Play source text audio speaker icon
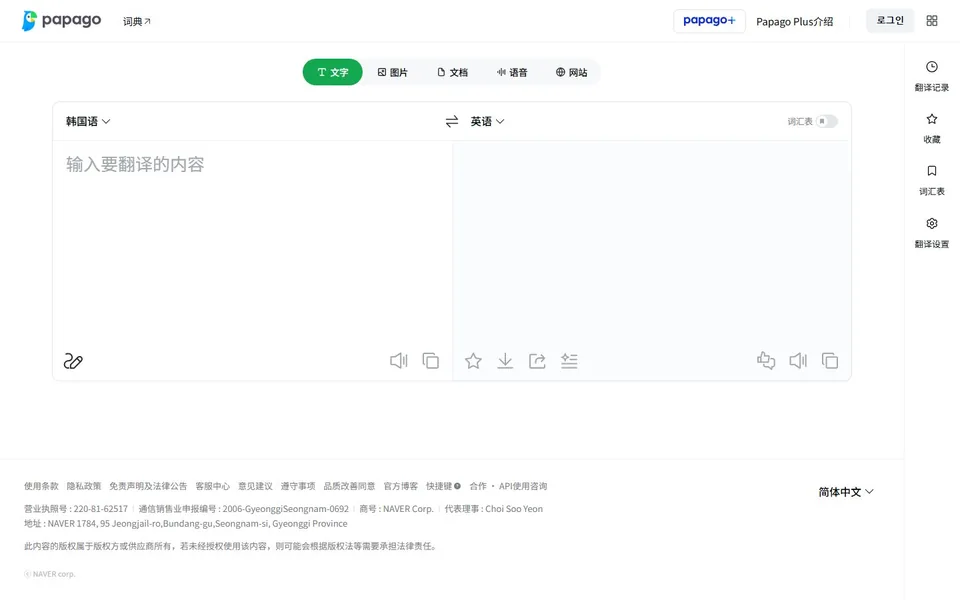 tap(399, 361)
